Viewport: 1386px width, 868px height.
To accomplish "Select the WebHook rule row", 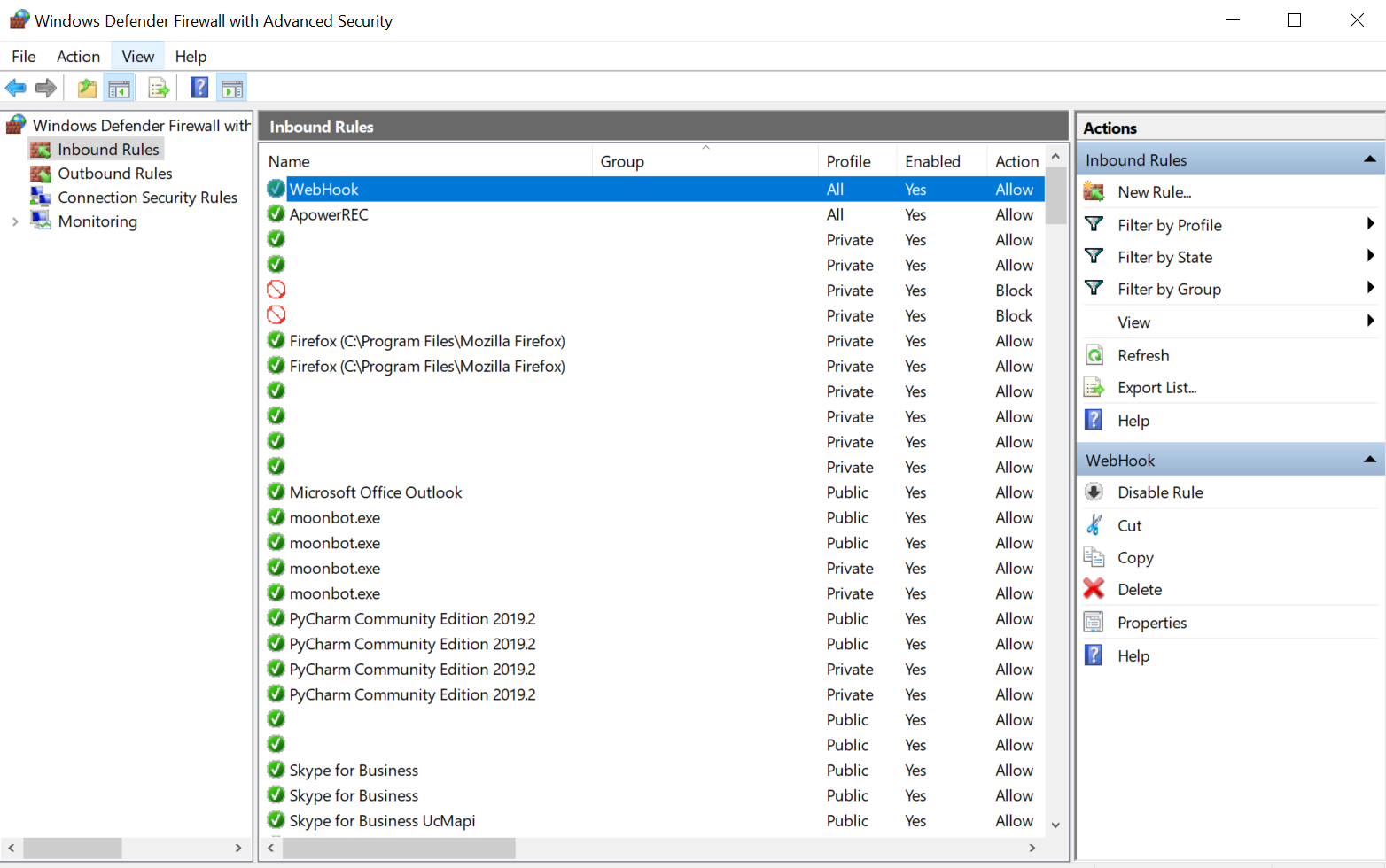I will (654, 189).
